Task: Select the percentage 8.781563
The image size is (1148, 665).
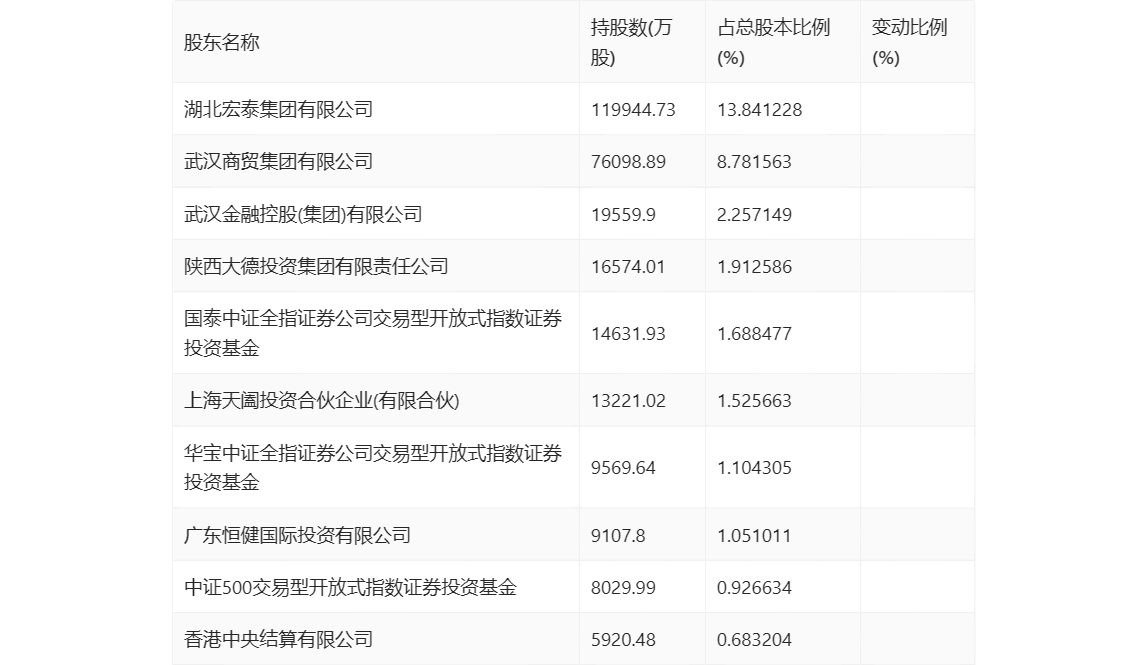Action: pyautogui.click(x=754, y=162)
